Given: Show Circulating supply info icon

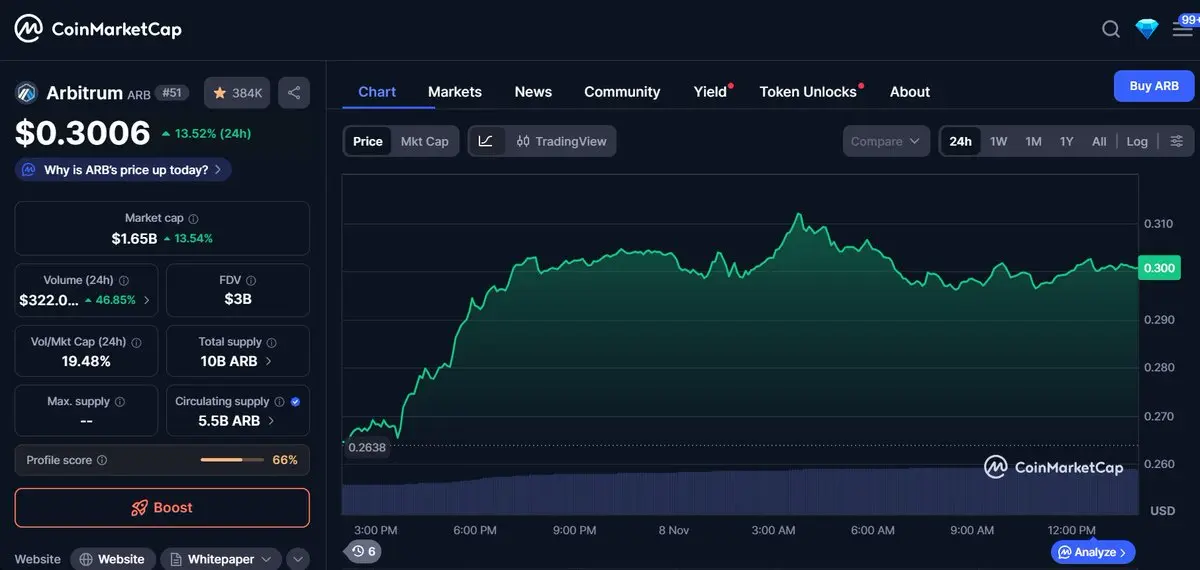Looking at the screenshot, I should [x=280, y=402].
